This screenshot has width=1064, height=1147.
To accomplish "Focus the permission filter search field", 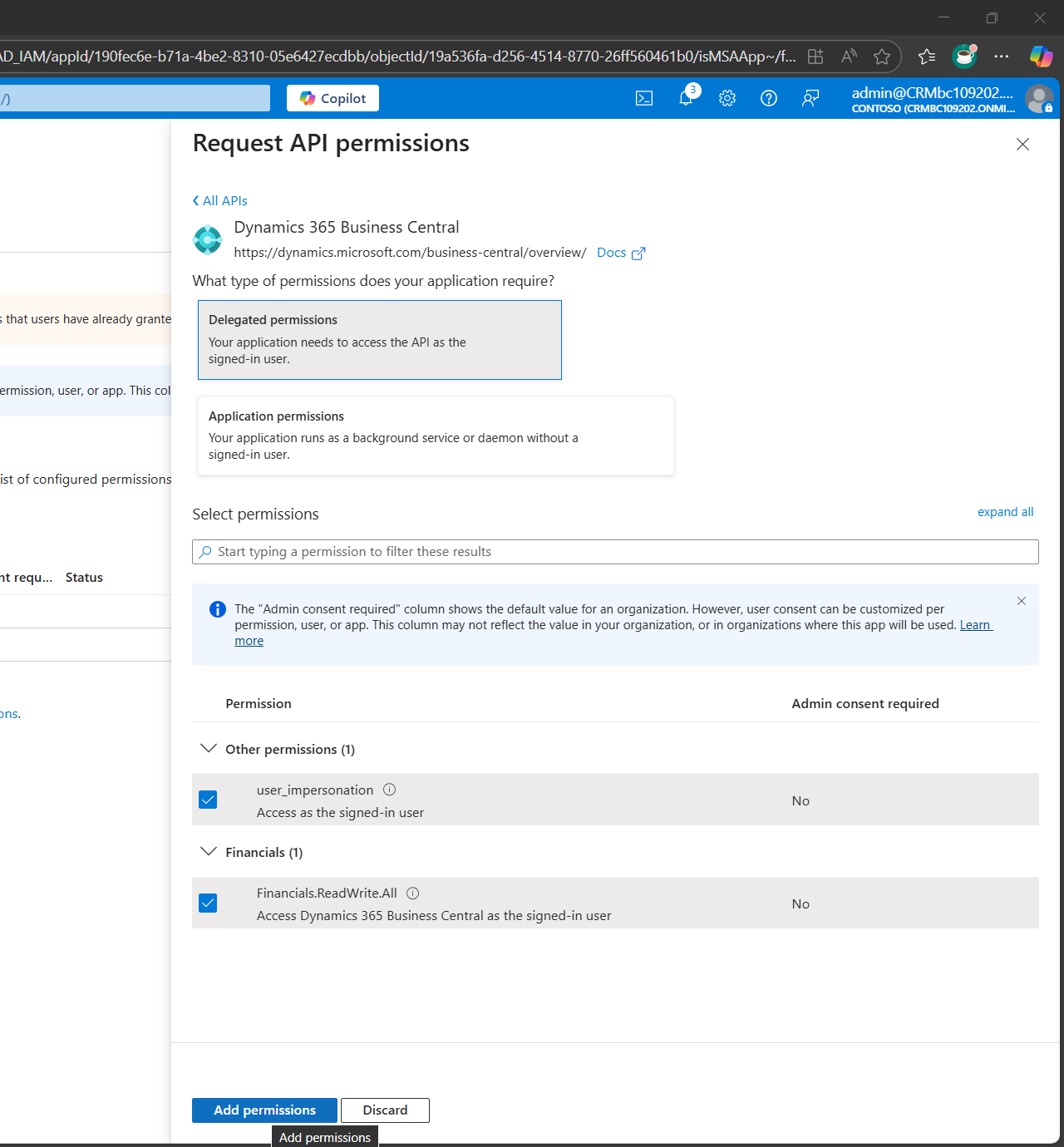I will [615, 552].
